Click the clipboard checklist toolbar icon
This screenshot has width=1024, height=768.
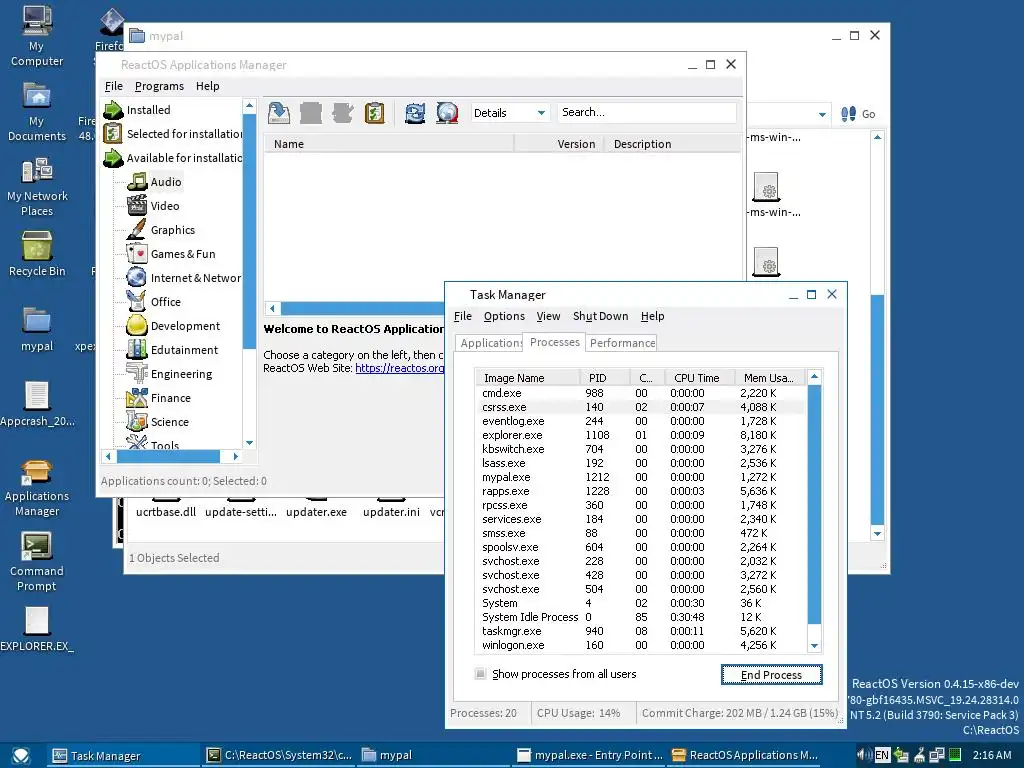tap(374, 113)
